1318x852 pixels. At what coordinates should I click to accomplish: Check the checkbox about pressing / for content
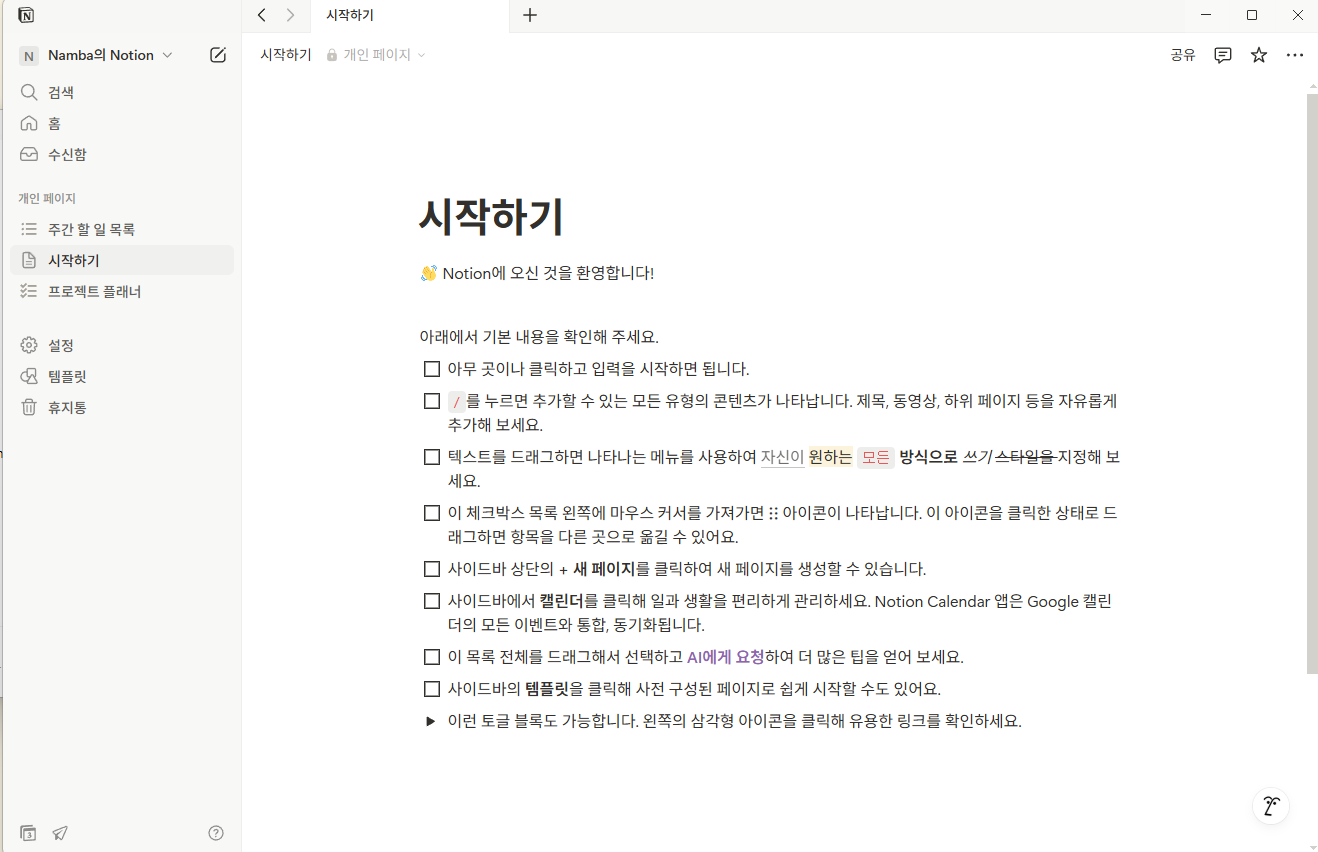coord(431,399)
